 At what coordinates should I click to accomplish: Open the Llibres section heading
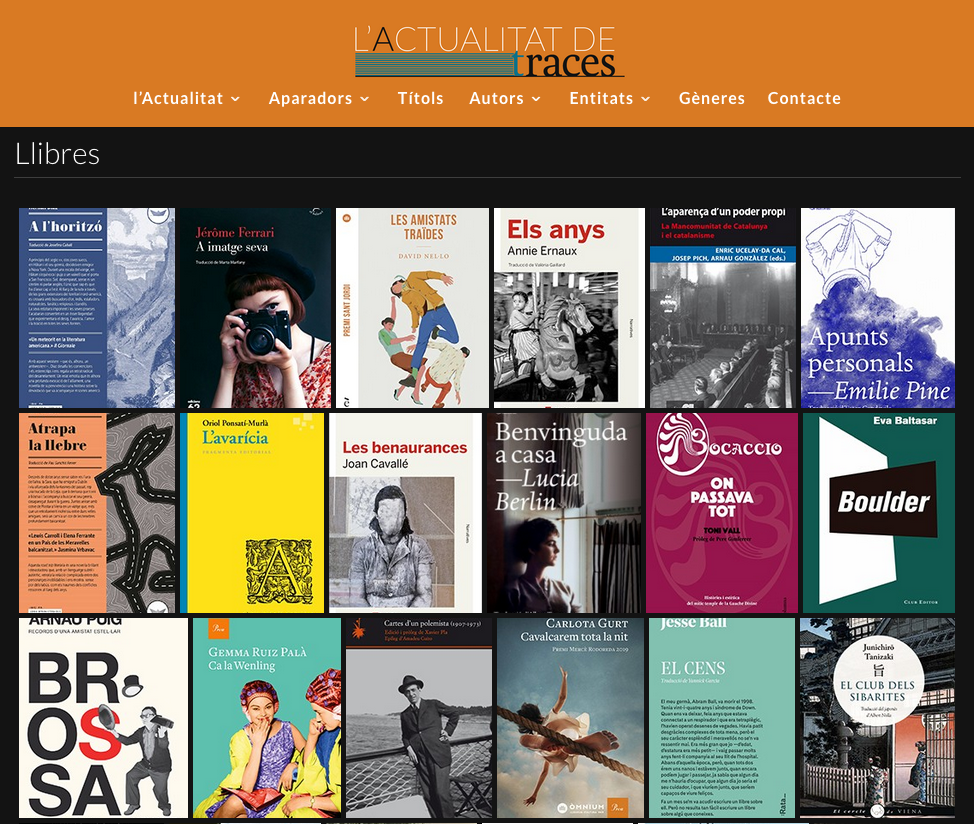coord(57,154)
